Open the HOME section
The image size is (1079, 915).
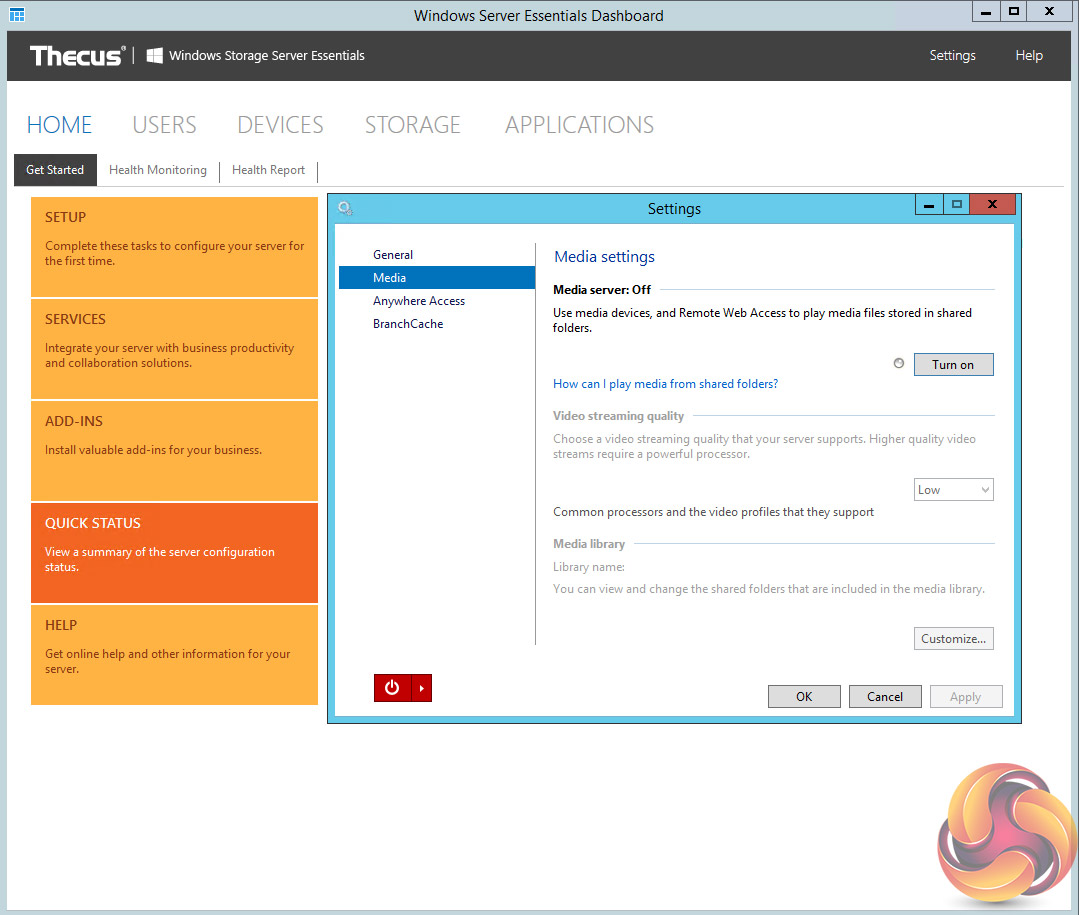(59, 125)
